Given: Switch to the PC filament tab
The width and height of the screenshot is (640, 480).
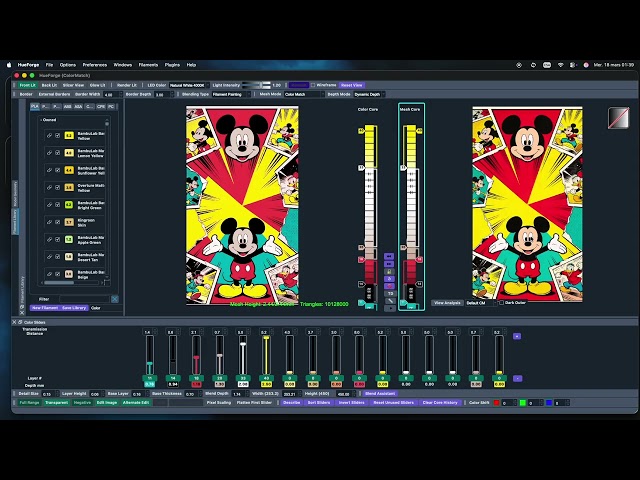Looking at the screenshot, I should (x=111, y=107).
